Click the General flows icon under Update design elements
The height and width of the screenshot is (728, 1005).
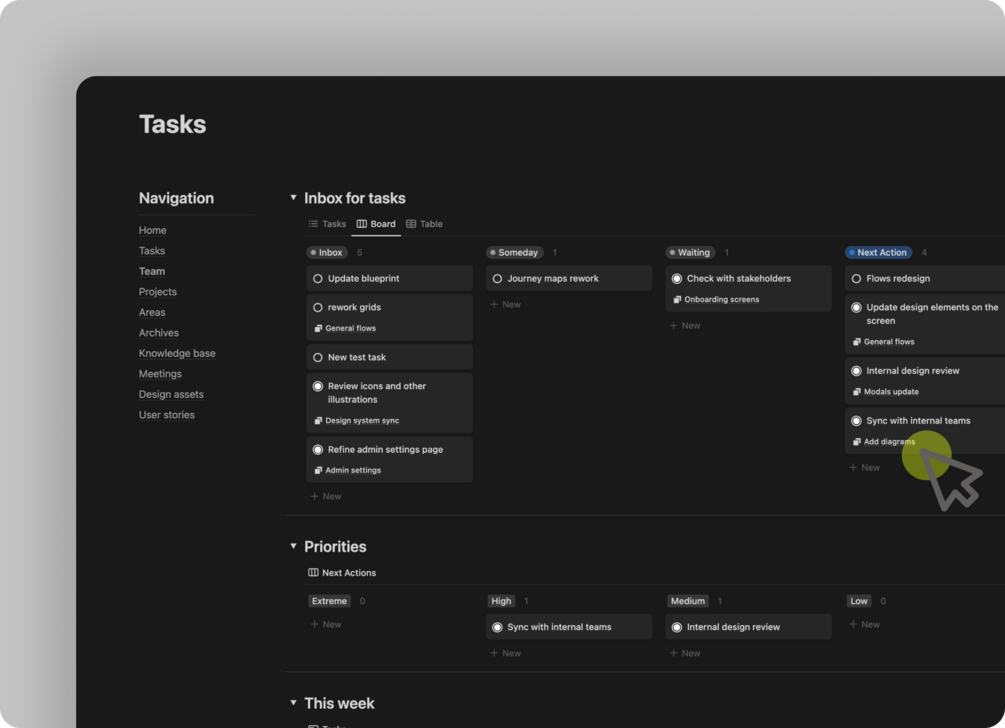(x=857, y=342)
